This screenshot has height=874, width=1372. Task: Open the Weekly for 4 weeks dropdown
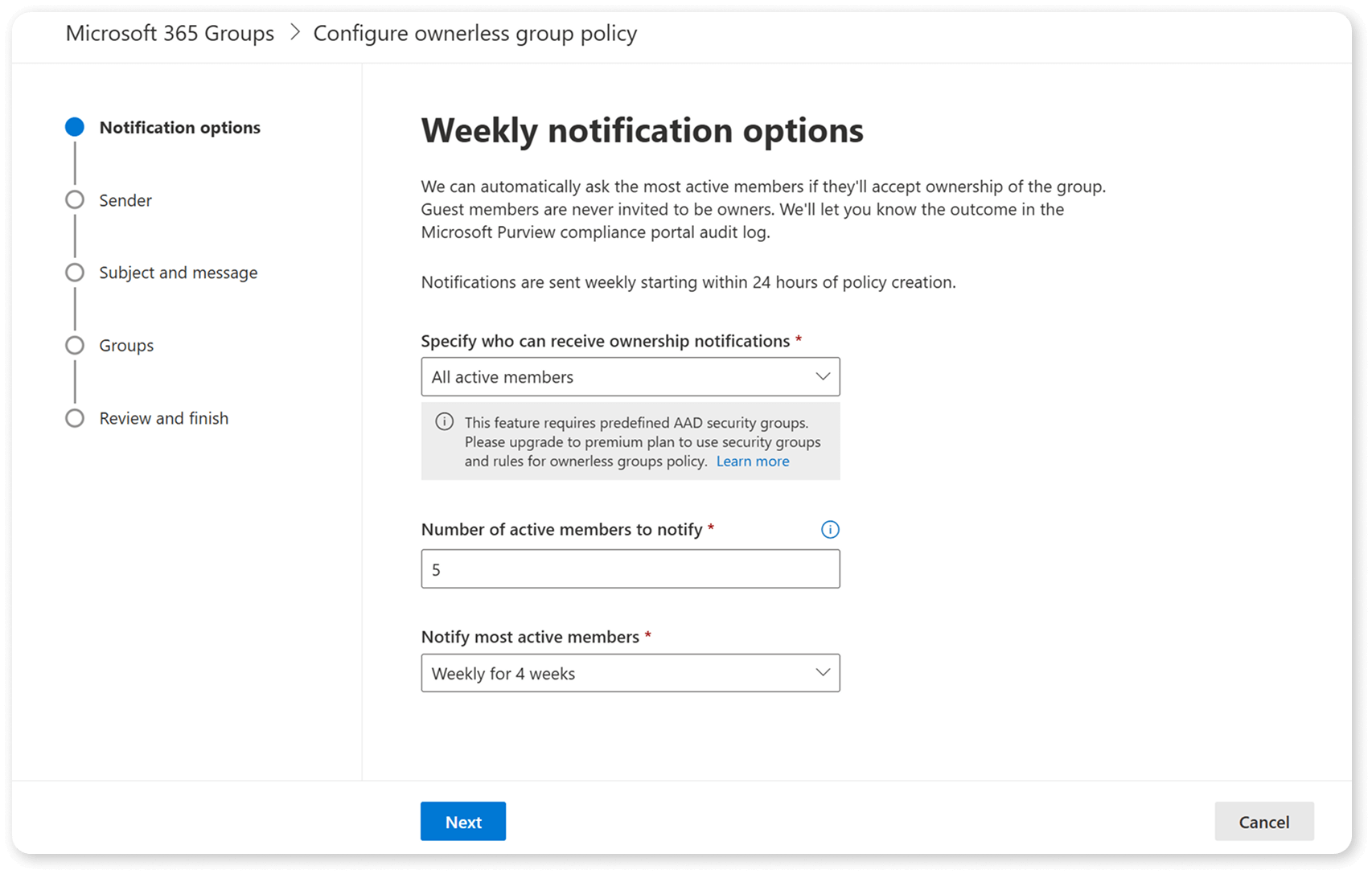631,673
